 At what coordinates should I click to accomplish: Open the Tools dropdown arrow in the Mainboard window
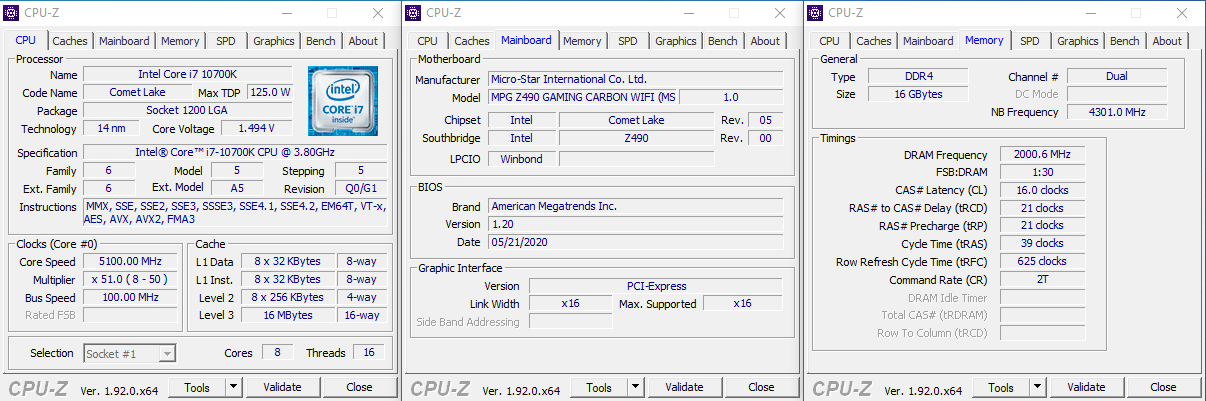[634, 387]
